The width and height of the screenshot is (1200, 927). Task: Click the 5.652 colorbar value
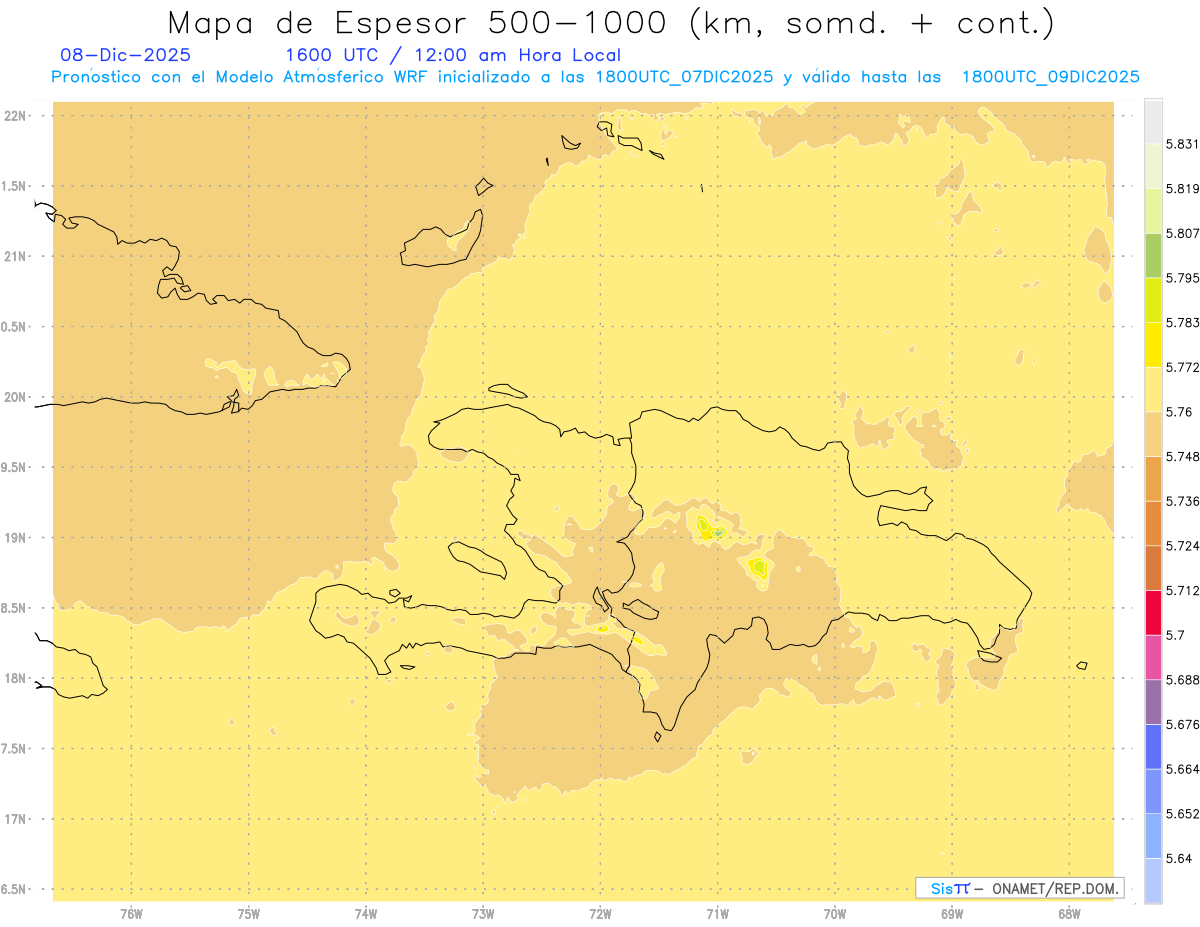click(x=1182, y=814)
